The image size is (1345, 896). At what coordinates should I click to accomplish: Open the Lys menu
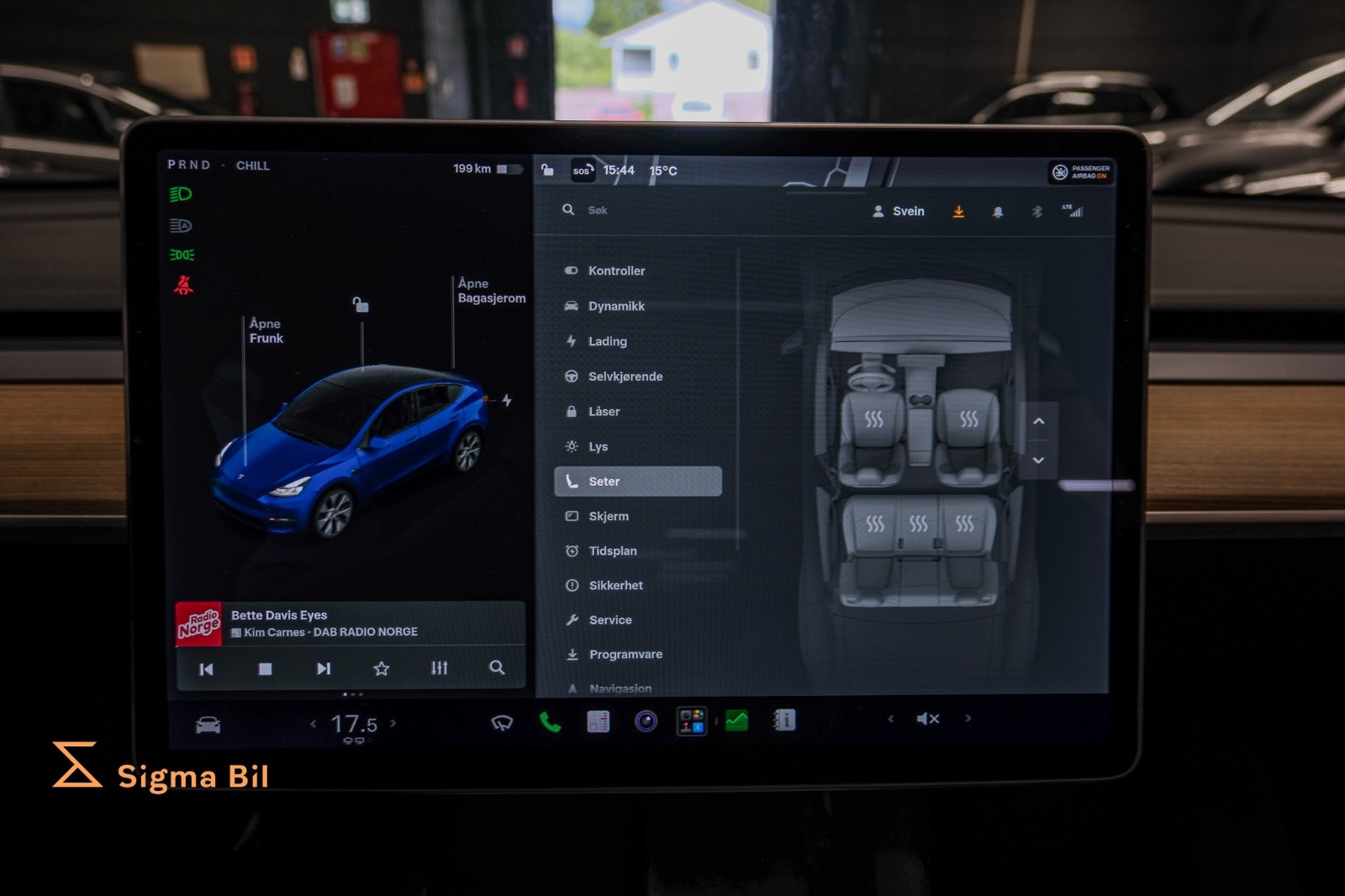(639, 446)
